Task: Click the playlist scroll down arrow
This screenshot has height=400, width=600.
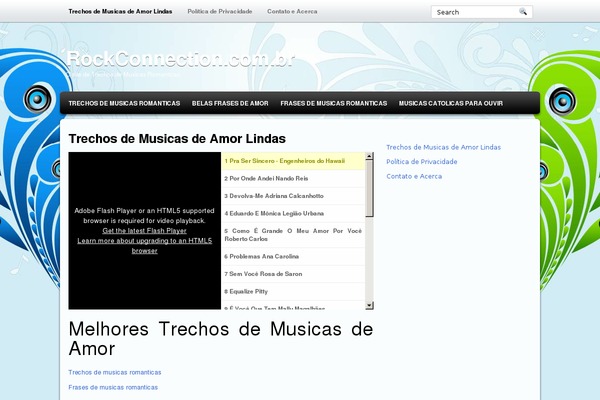Action: (x=369, y=305)
